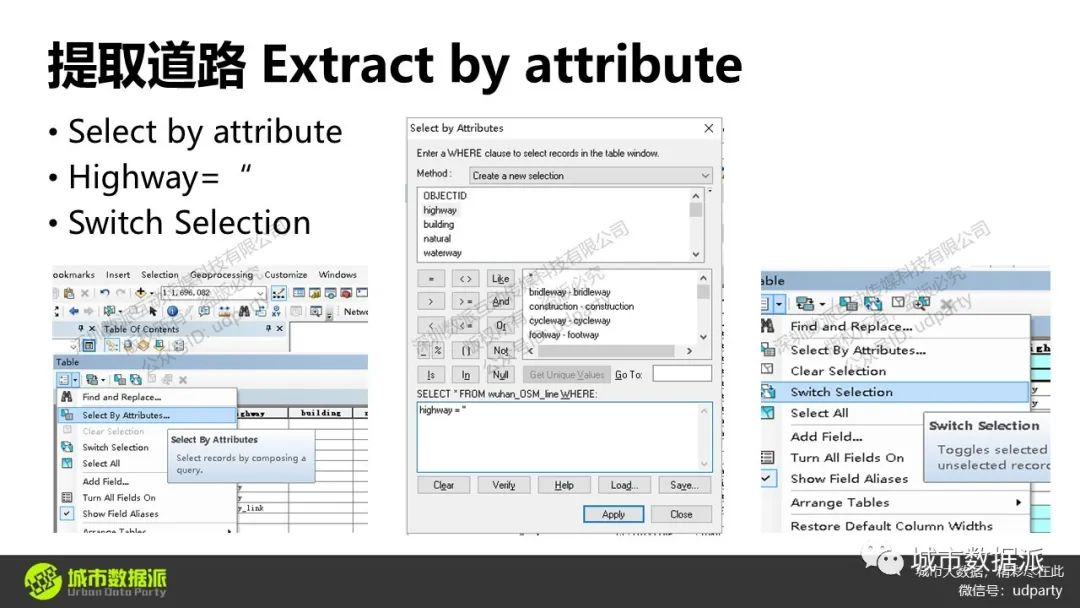This screenshot has height=608, width=1080.
Task: Click the List By Drawing Order icon
Action: pyautogui.click(x=111, y=346)
